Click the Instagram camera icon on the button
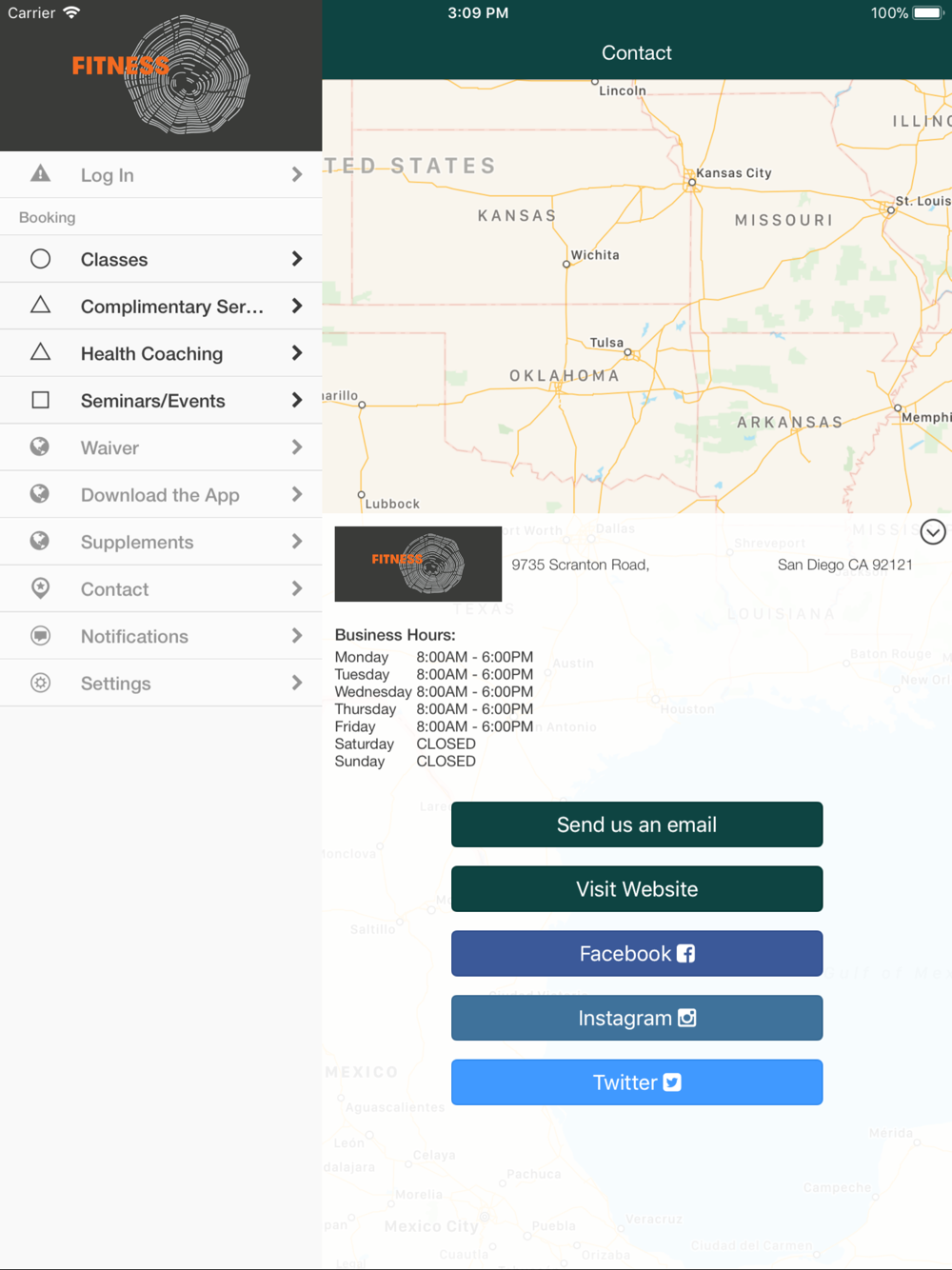The width and height of the screenshot is (952, 1270). point(687,1018)
